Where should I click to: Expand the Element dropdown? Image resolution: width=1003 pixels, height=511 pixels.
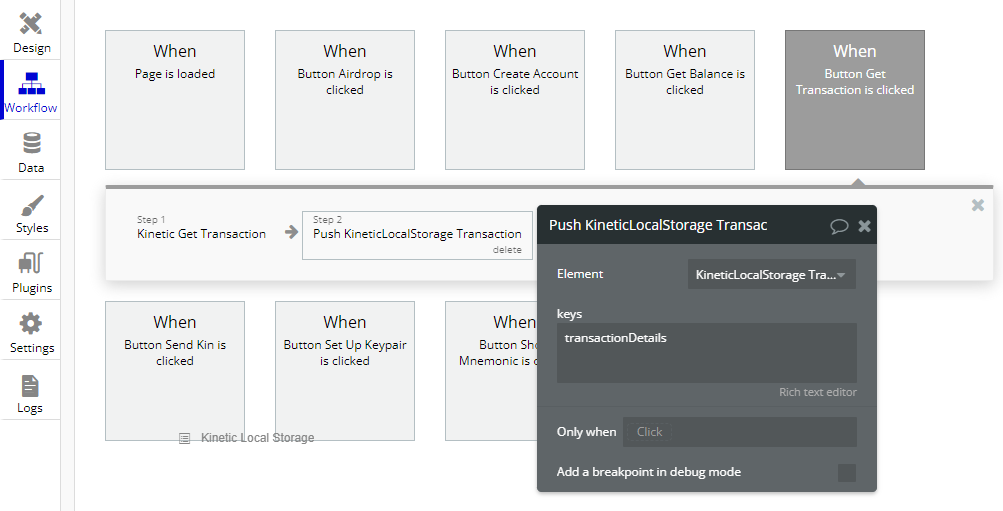[771, 274]
